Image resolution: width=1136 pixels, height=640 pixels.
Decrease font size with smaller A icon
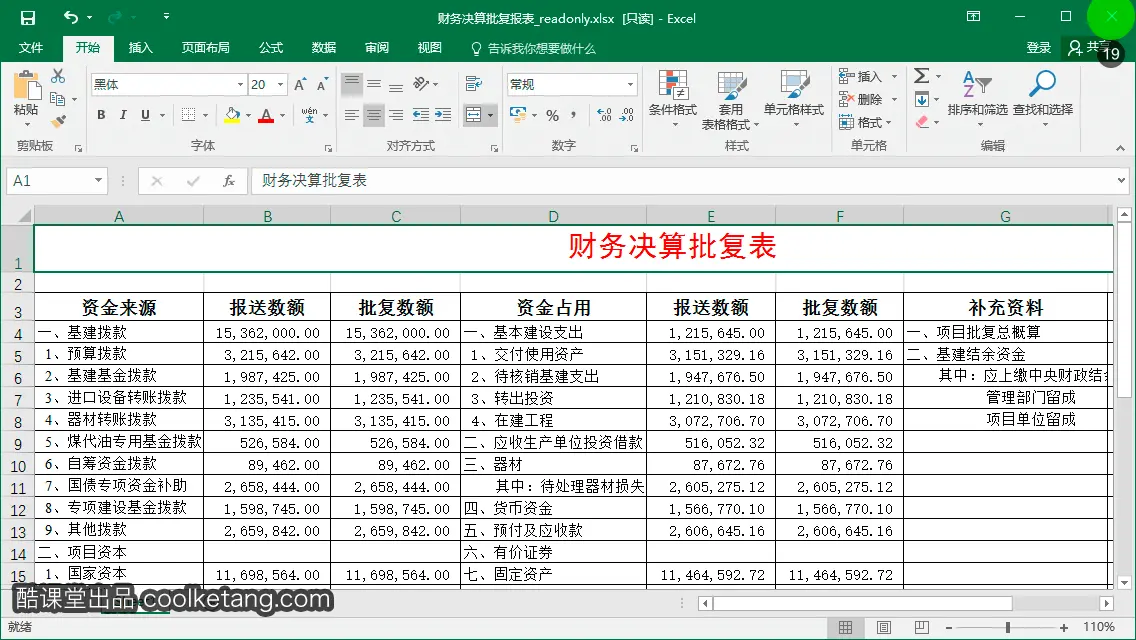pos(322,85)
